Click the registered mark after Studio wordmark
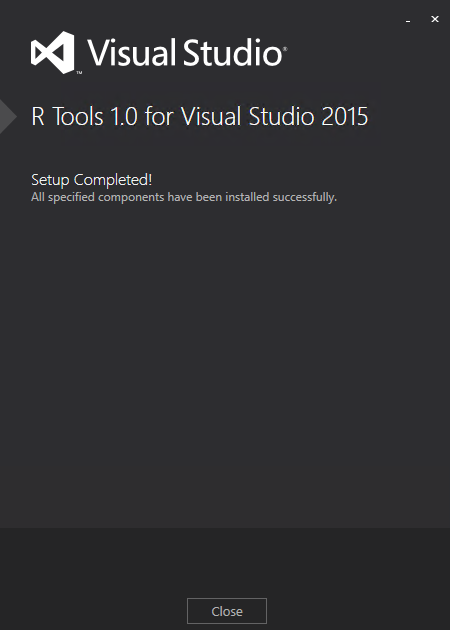450x630 pixels. 285,49
